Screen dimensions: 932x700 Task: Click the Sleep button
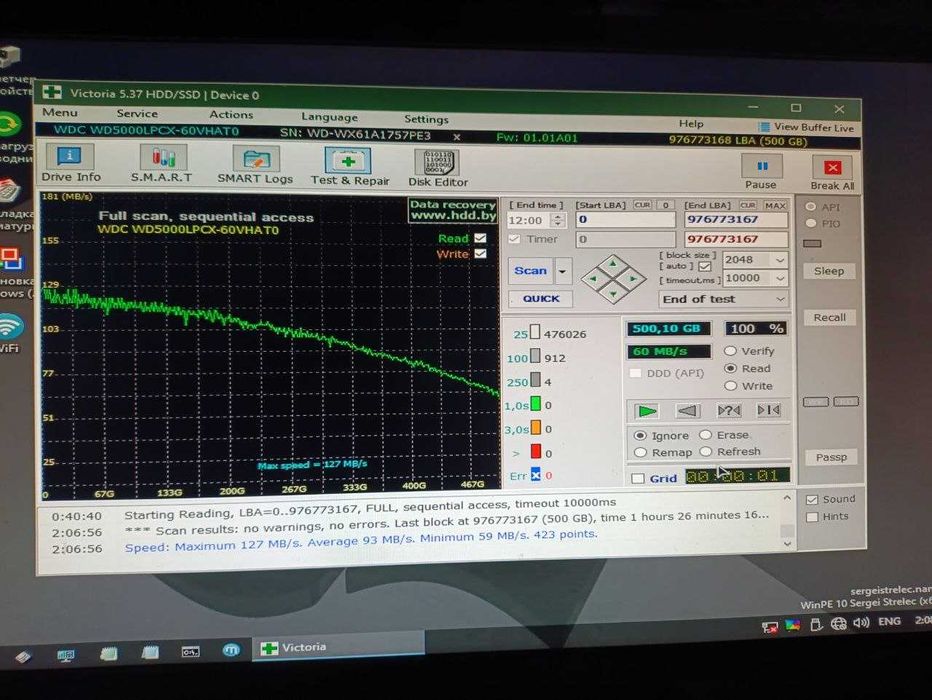(829, 271)
